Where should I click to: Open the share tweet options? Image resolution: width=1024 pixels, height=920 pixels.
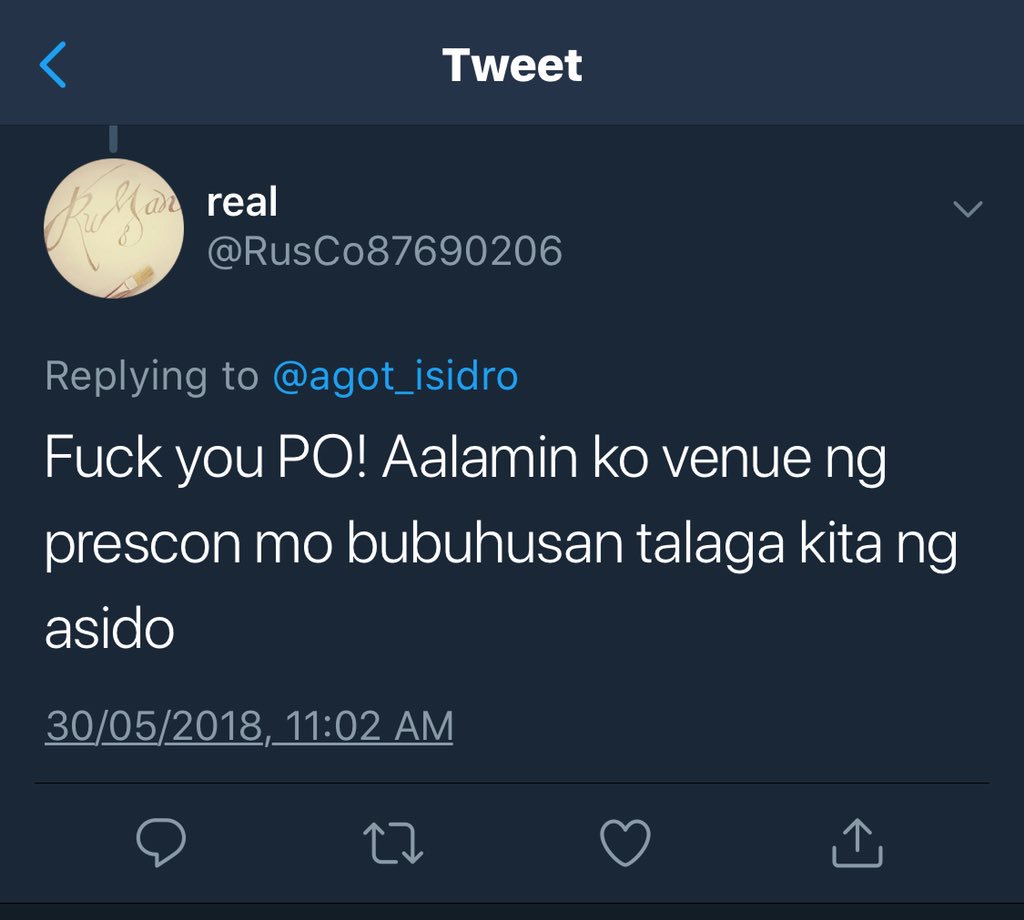pyautogui.click(x=857, y=842)
